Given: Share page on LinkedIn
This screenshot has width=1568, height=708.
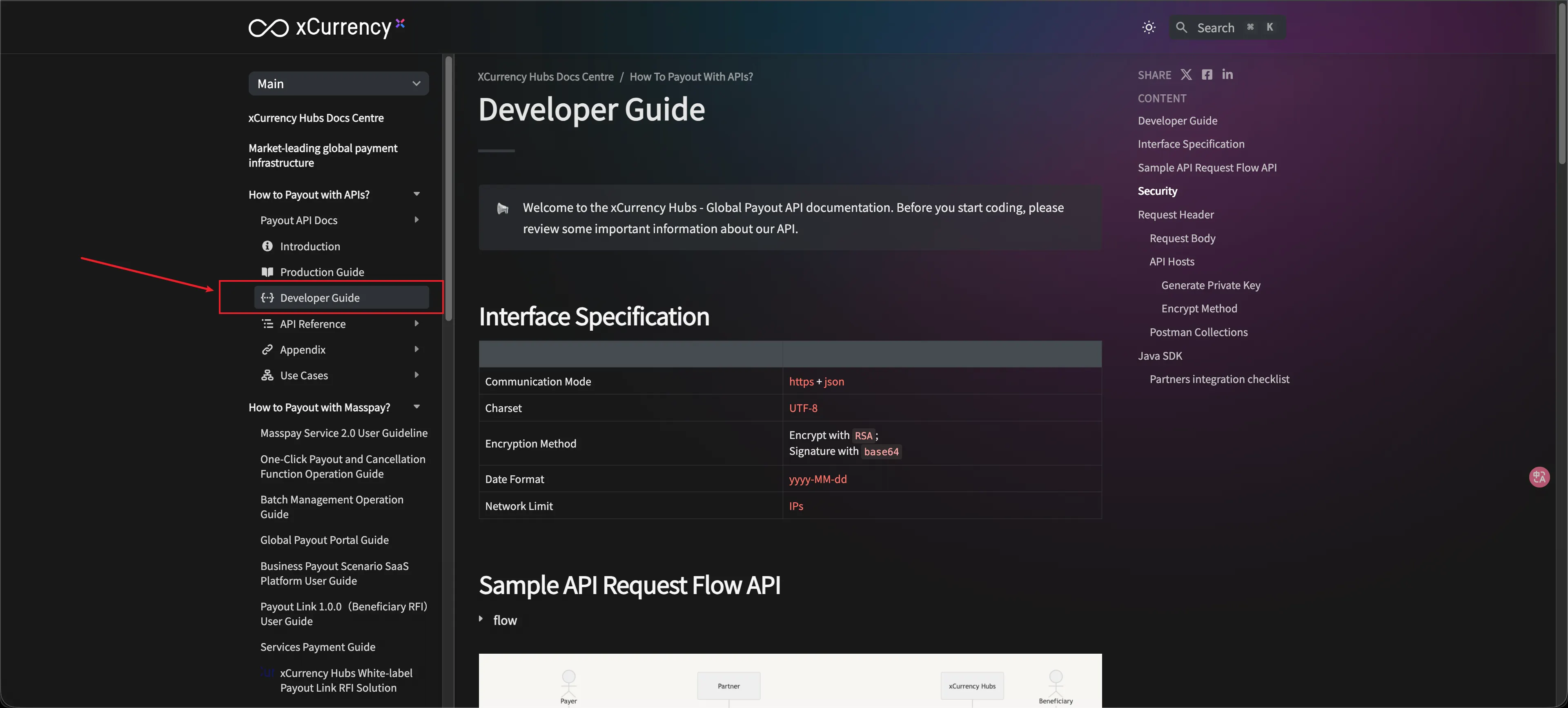Looking at the screenshot, I should point(1227,74).
